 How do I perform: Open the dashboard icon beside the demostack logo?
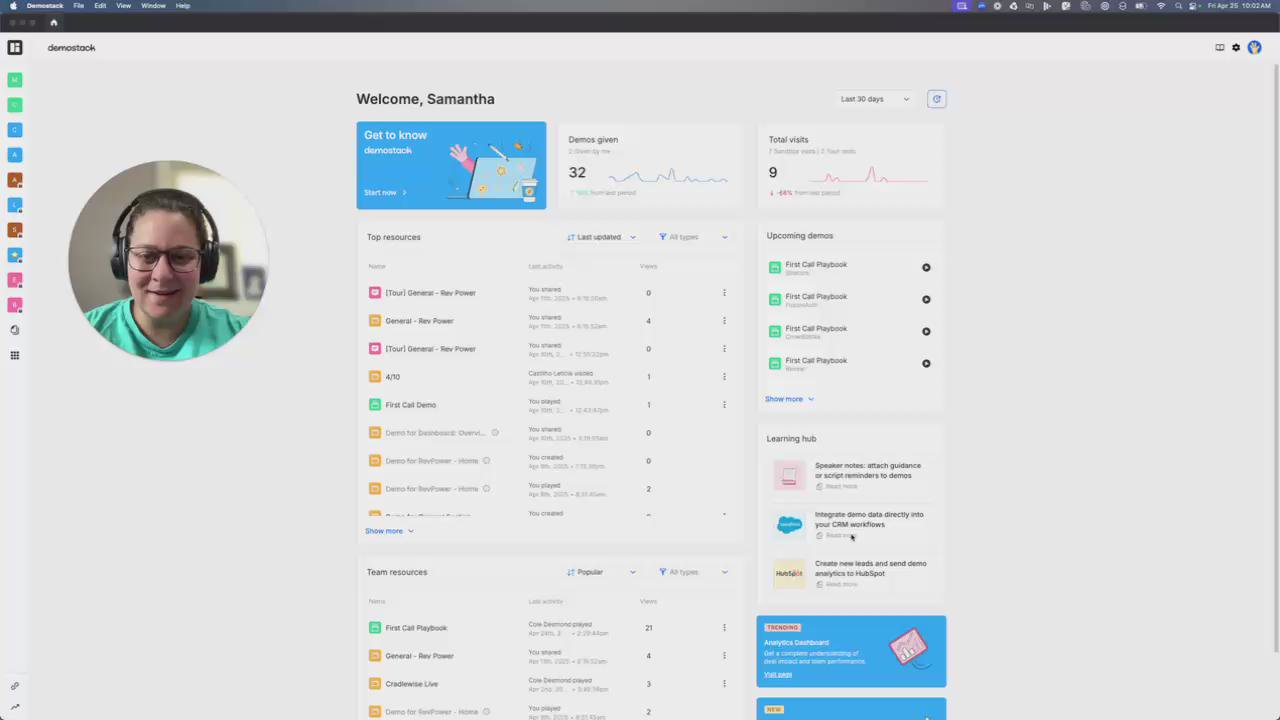(x=15, y=47)
